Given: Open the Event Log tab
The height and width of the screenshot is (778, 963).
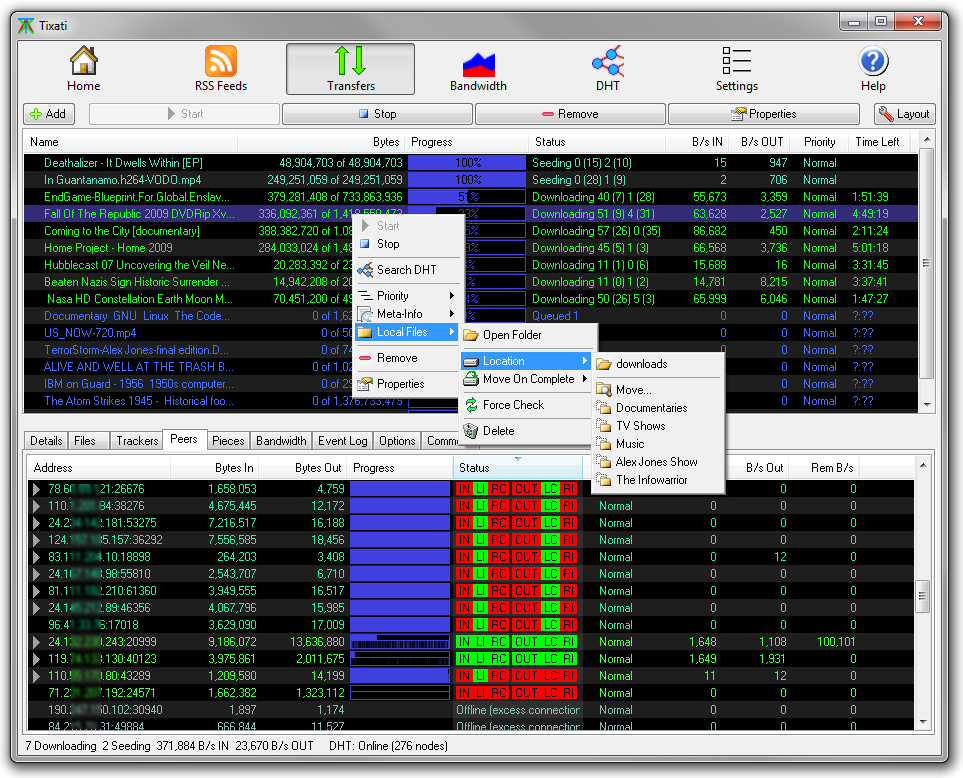Looking at the screenshot, I should [x=342, y=441].
